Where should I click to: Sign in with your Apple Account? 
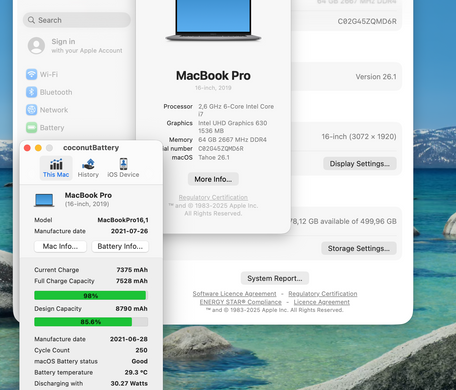(75, 46)
